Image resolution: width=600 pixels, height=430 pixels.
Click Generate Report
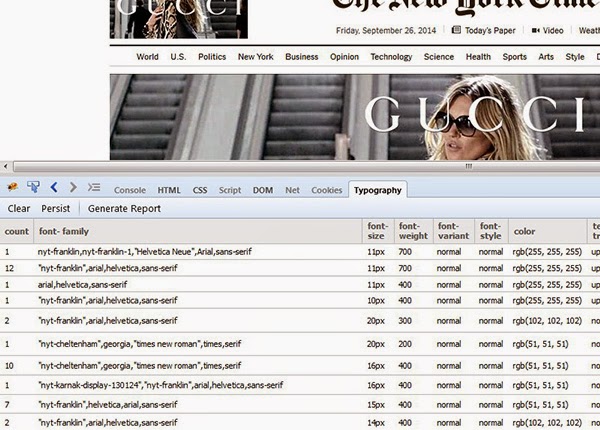tap(124, 208)
